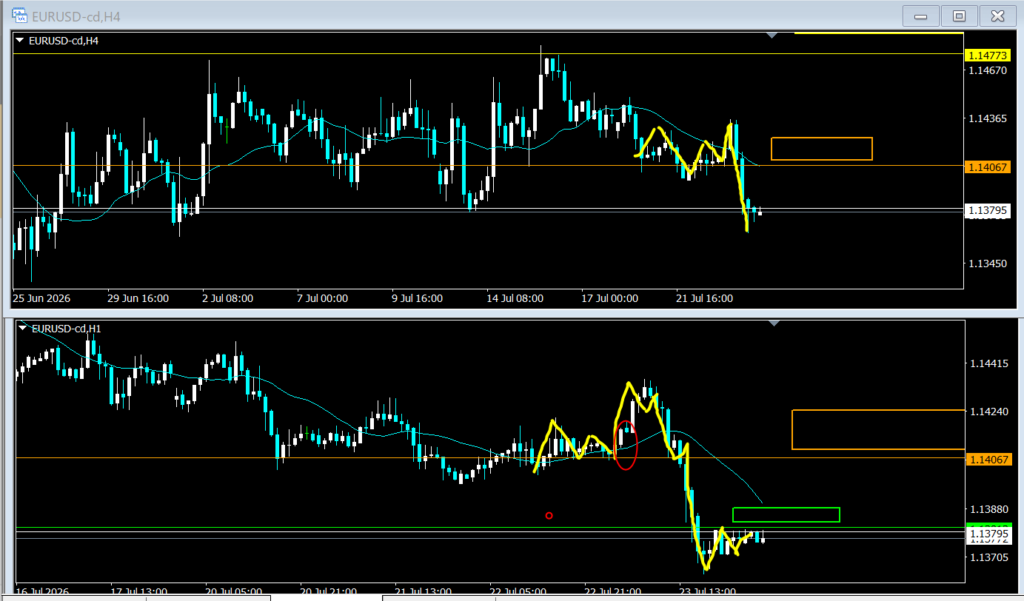Select the 1.13880 price on H1 scale
This screenshot has width=1024, height=601.
989,509
